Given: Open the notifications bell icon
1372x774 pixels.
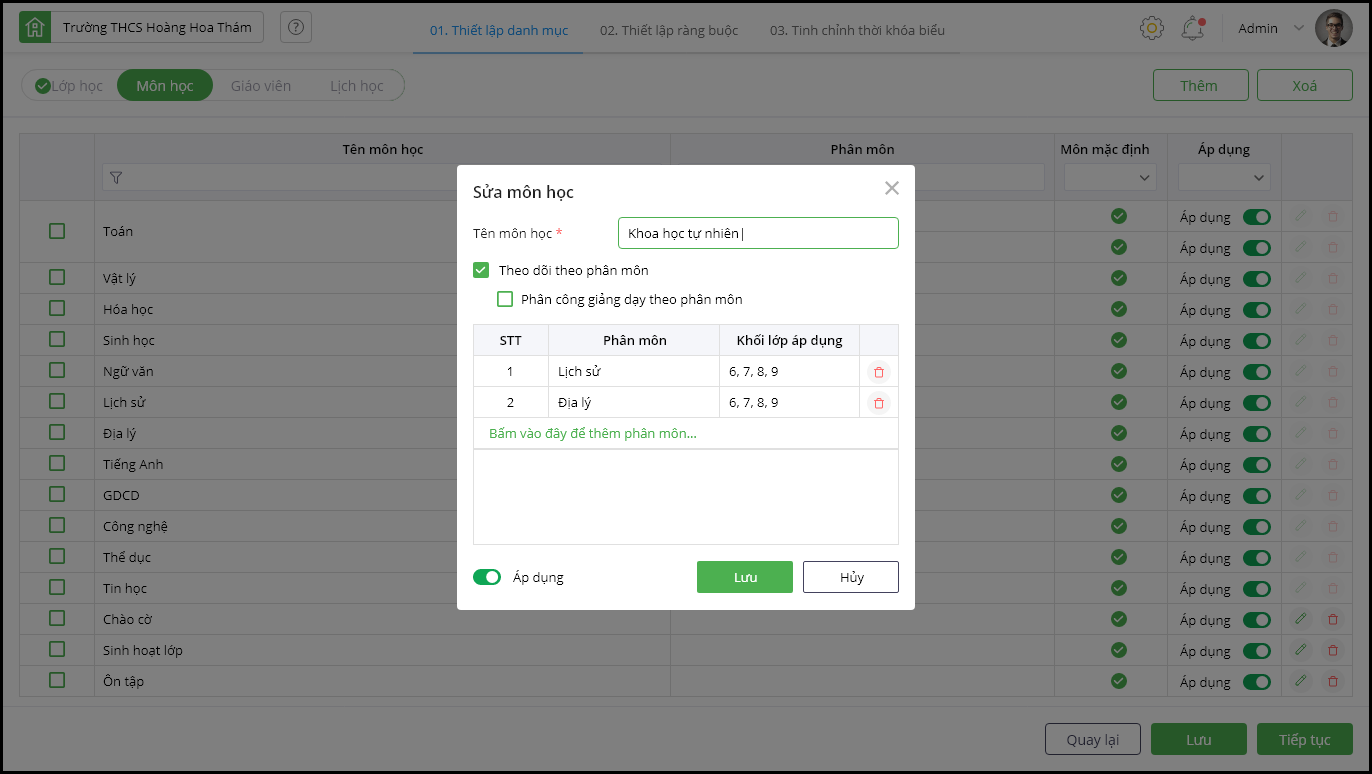Looking at the screenshot, I should click(x=1192, y=29).
